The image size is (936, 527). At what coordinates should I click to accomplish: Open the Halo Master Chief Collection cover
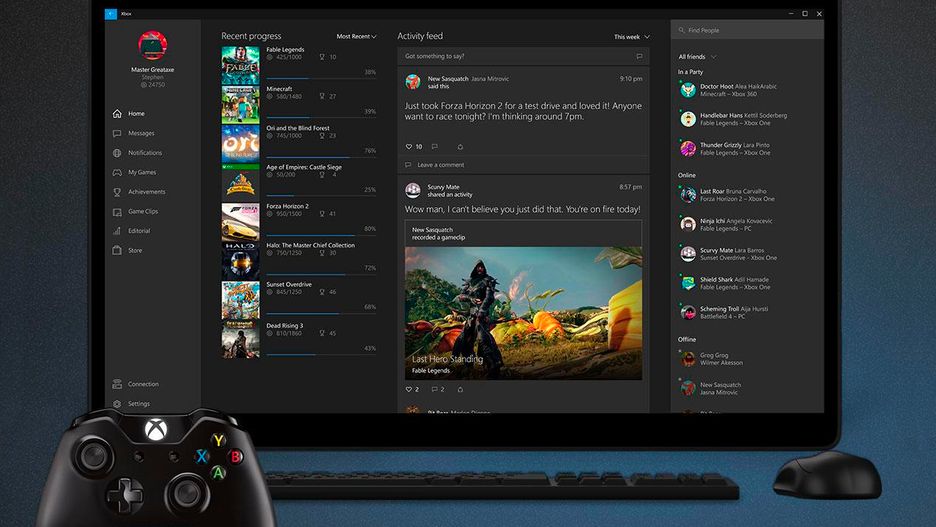click(241, 261)
